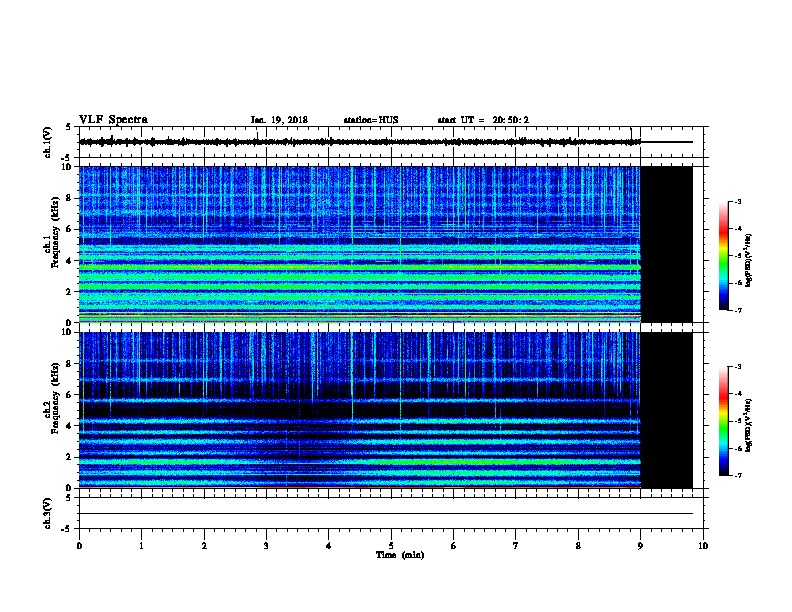Click the "ch.1(V)" waveform axis label
Viewport: 792px width, 612px height.
pos(47,142)
